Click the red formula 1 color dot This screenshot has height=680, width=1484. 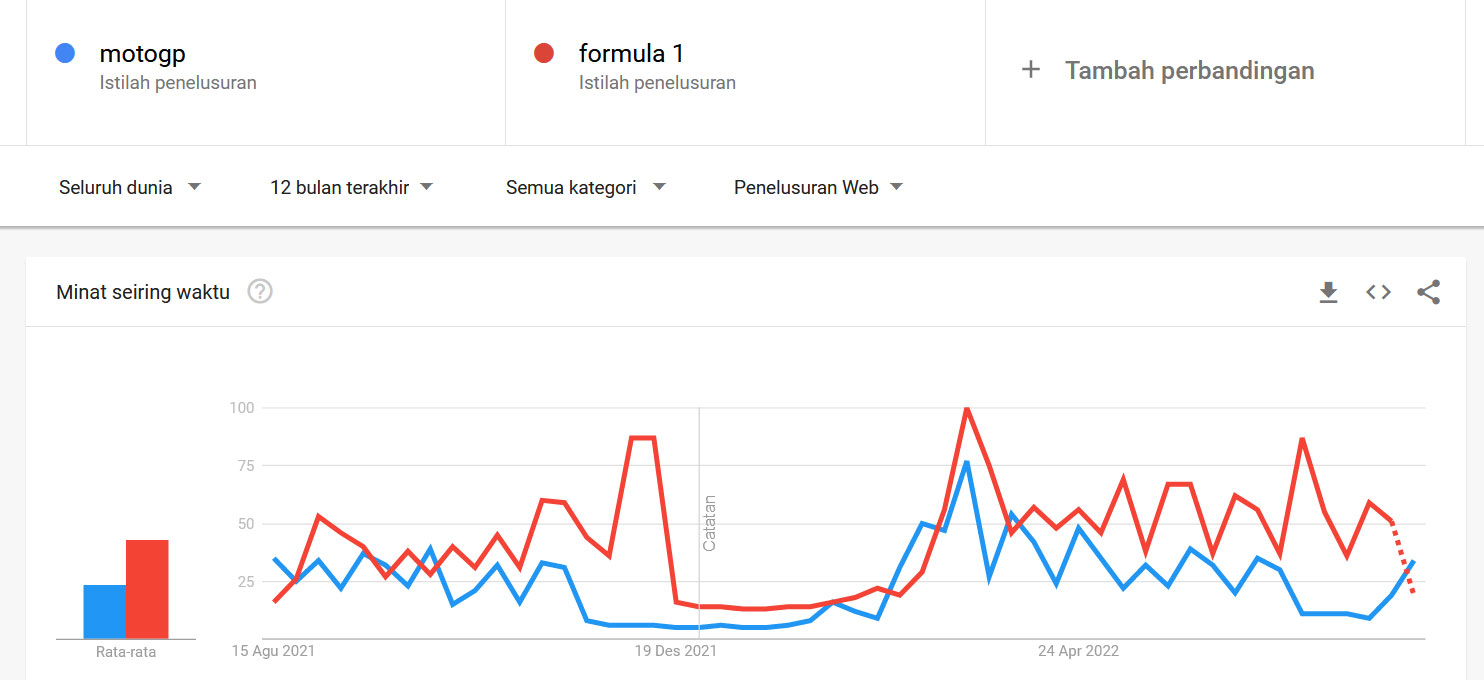pyautogui.click(x=544, y=53)
